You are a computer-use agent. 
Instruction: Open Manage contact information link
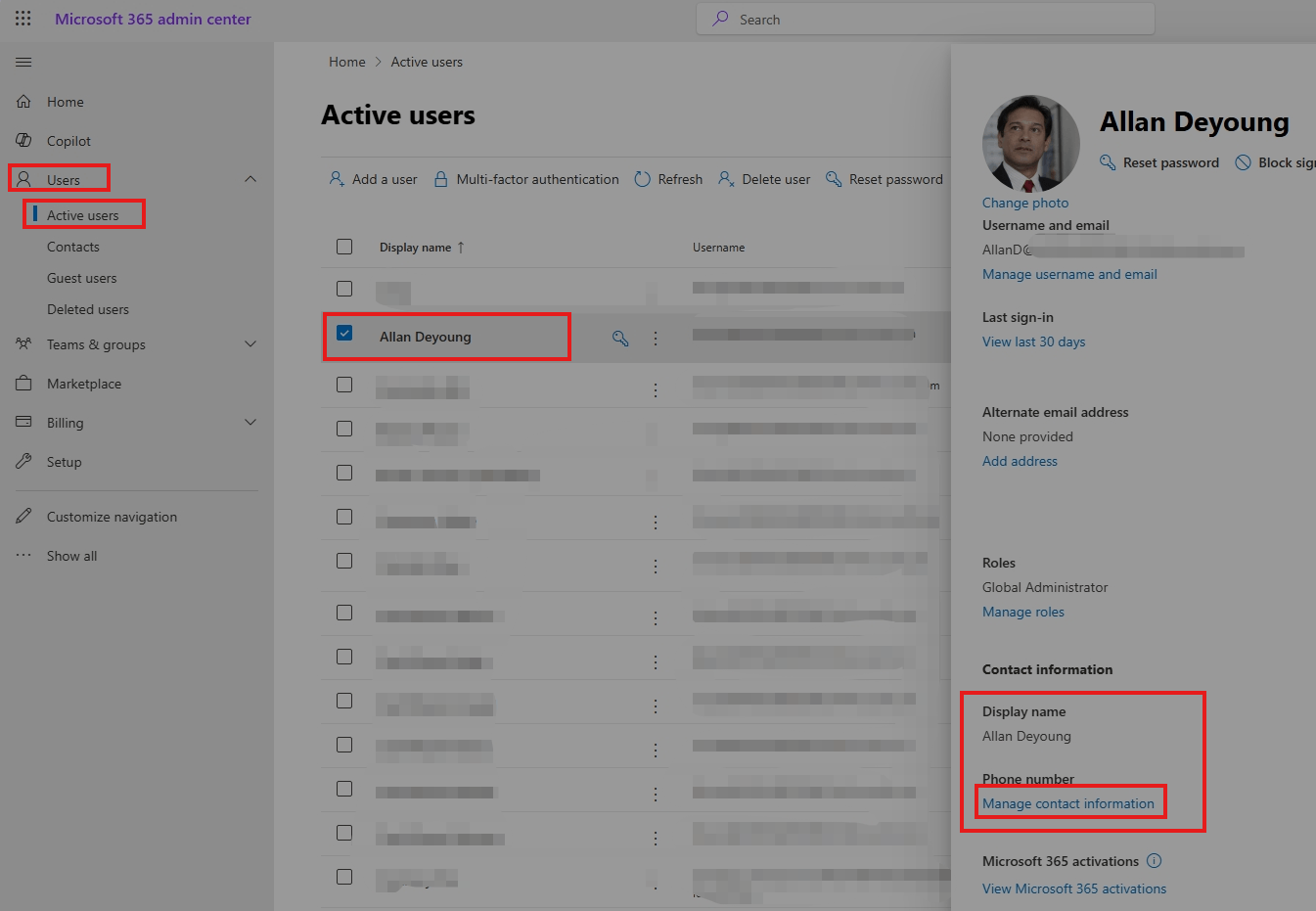1068,802
